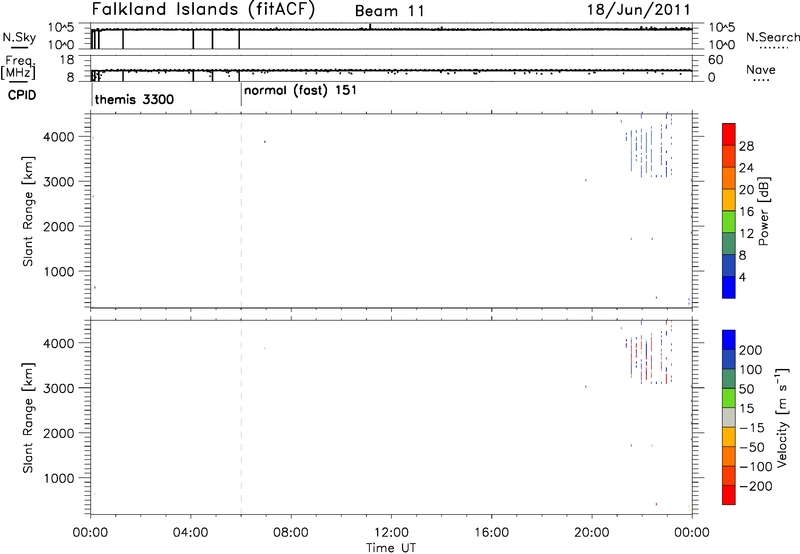Click the '18' frequency axis tick
The image size is (800, 554).
coord(67,60)
